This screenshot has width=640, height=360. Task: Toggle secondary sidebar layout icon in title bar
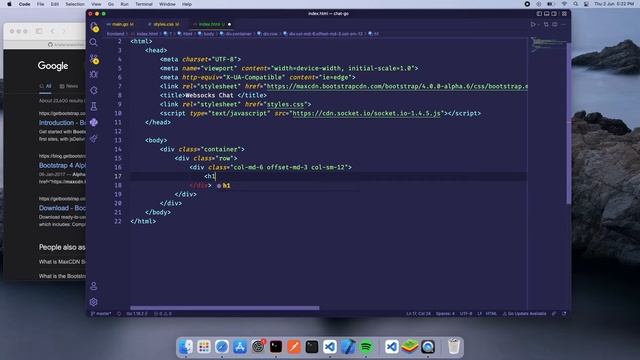tap(554, 13)
